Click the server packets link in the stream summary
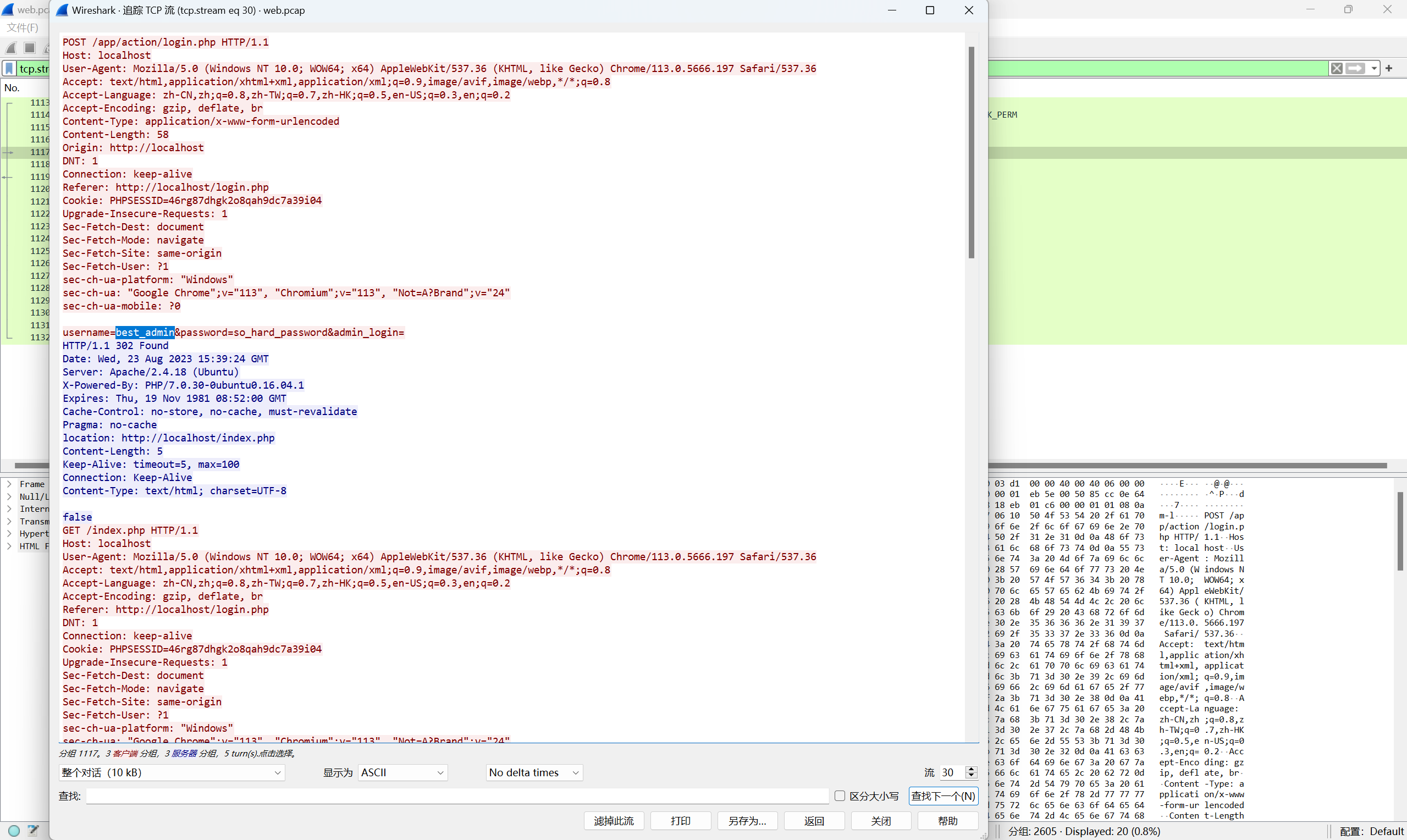Image resolution: width=1407 pixels, height=840 pixels. [x=184, y=753]
